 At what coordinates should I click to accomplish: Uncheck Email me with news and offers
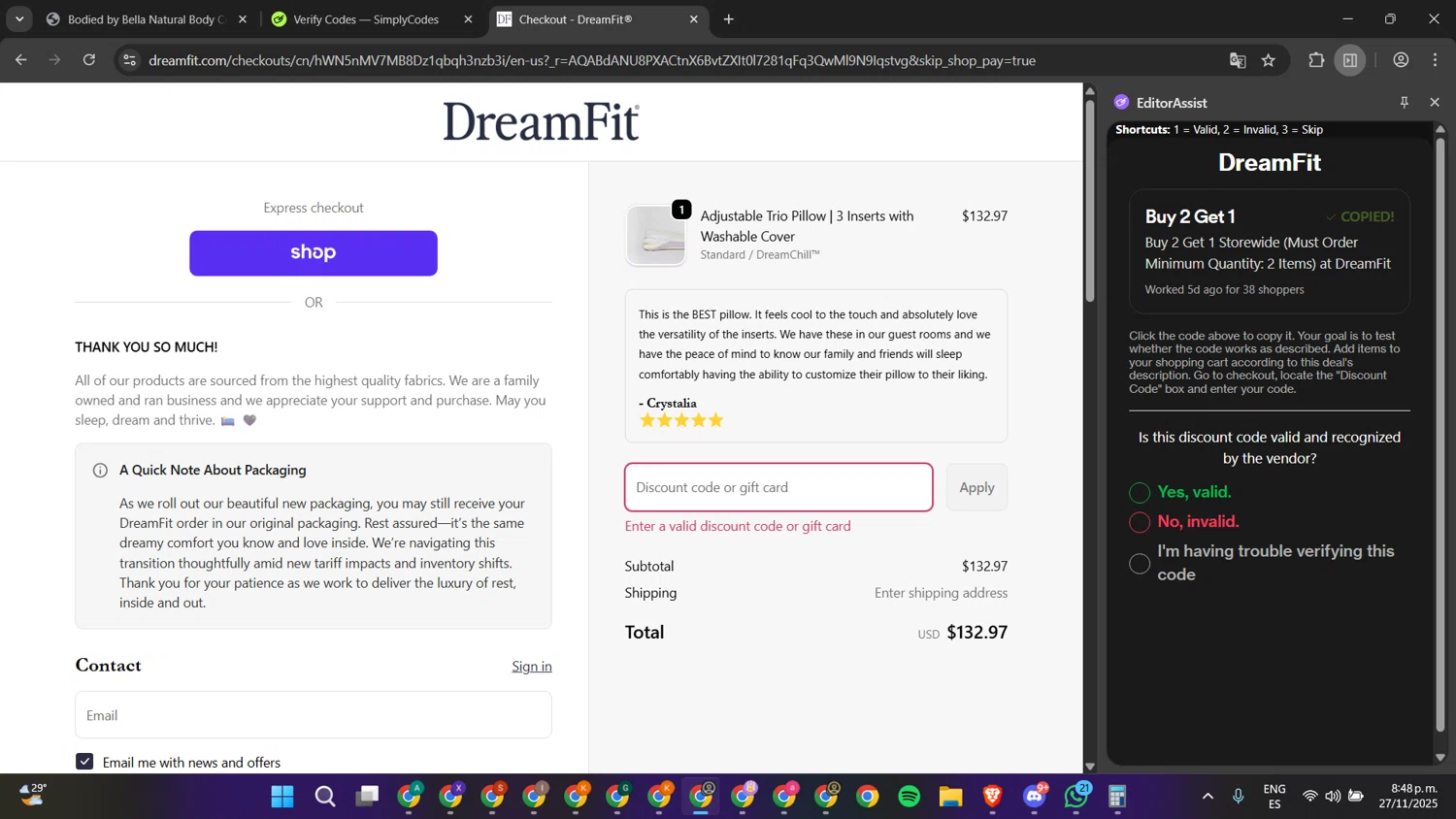pos(84,762)
